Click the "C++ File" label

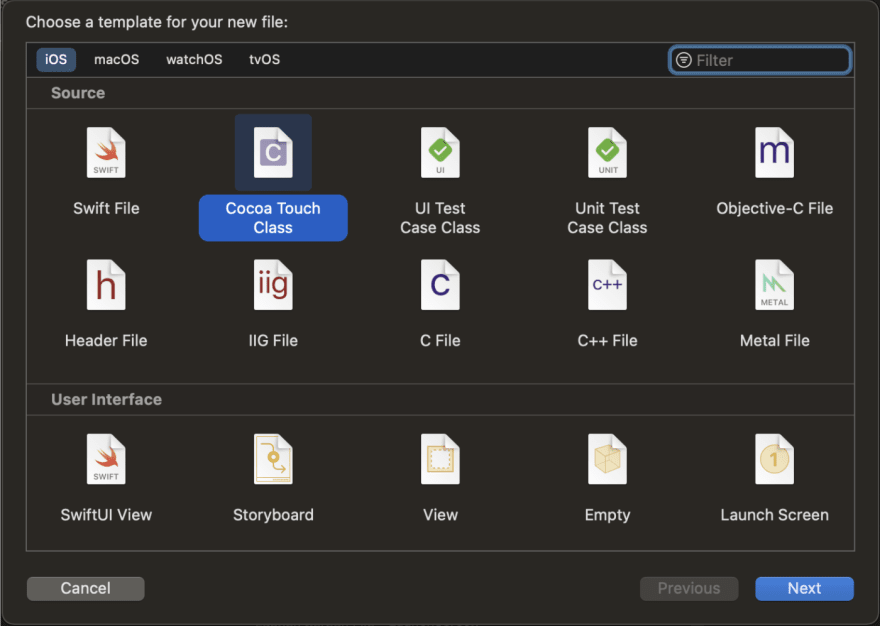tap(607, 340)
